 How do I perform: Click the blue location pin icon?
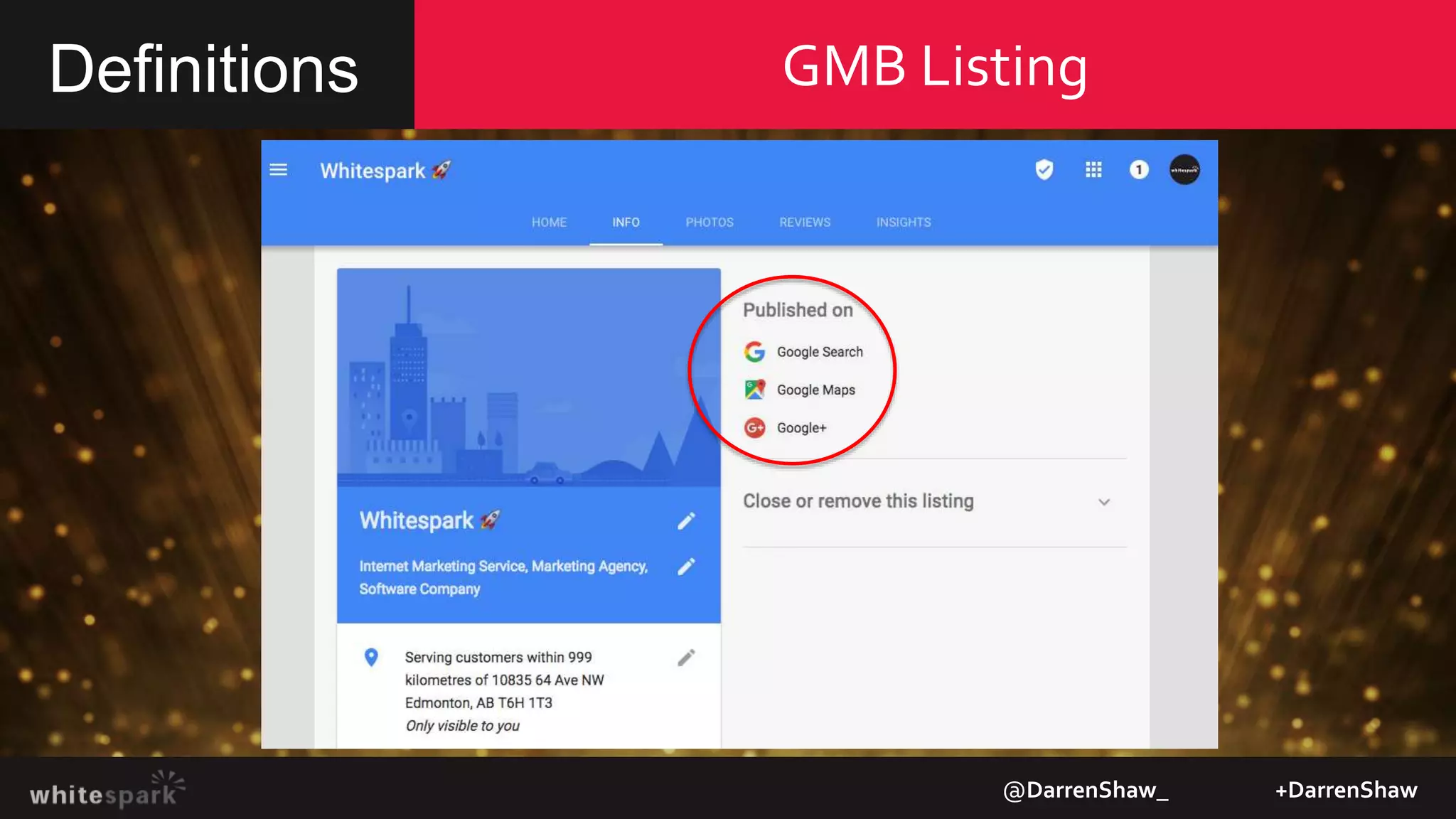(x=371, y=658)
